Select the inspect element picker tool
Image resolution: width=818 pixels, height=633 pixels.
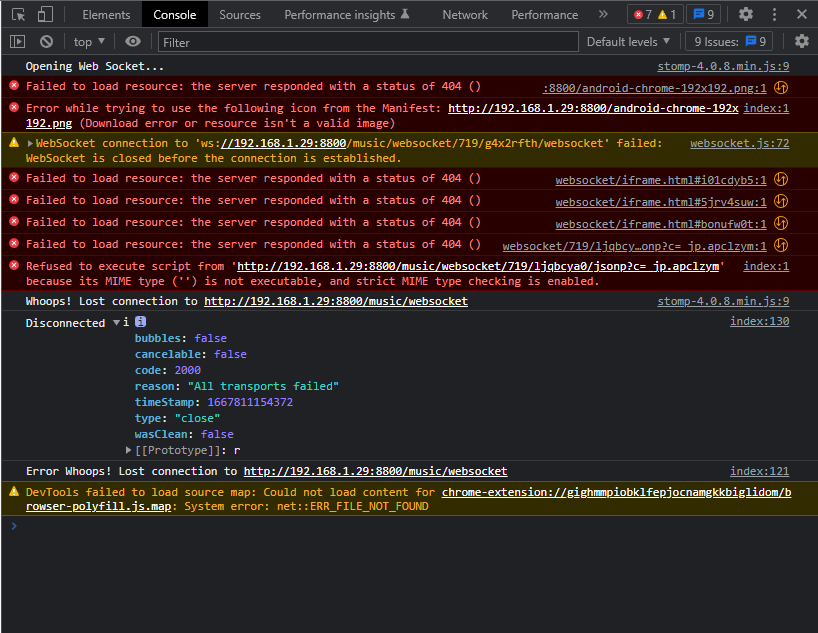tap(16, 14)
